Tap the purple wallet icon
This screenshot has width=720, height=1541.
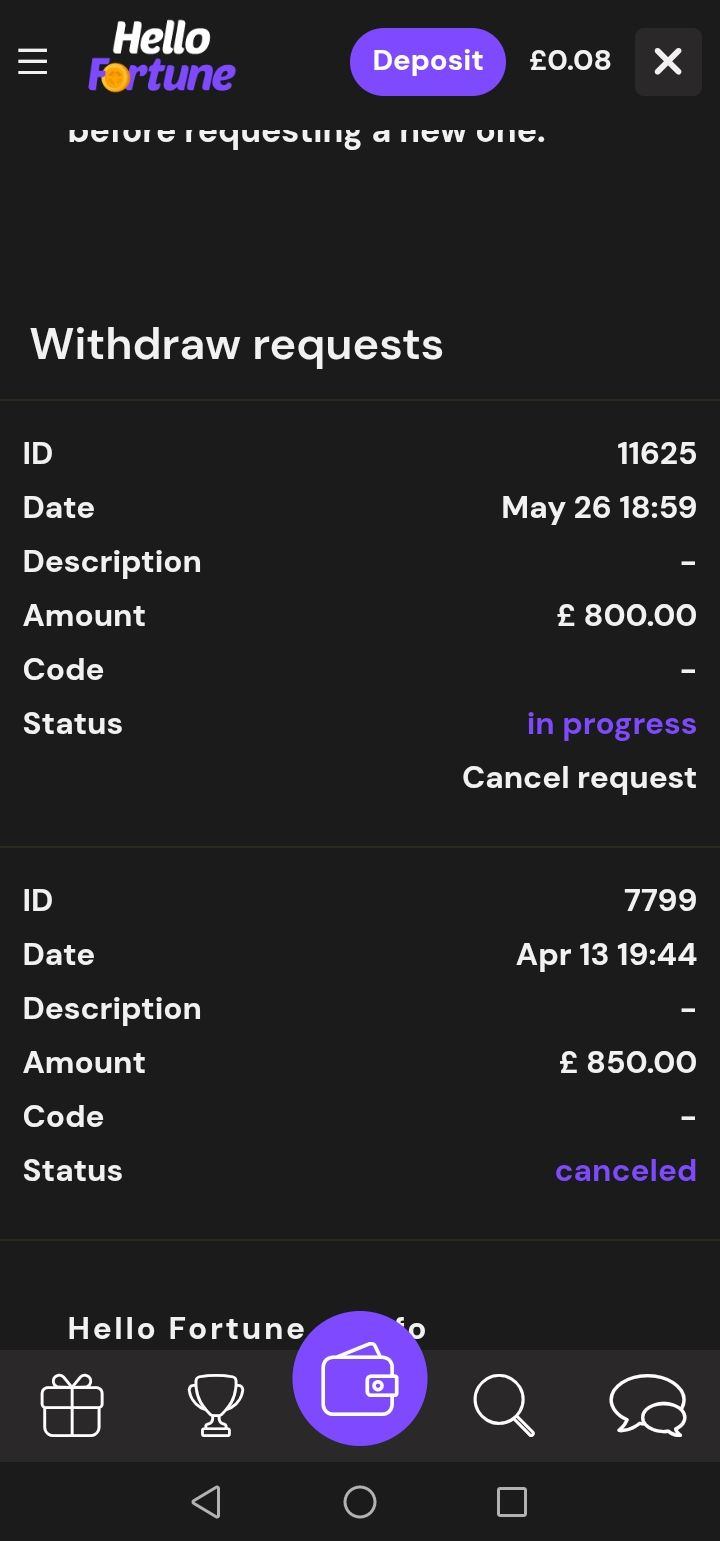click(360, 1378)
